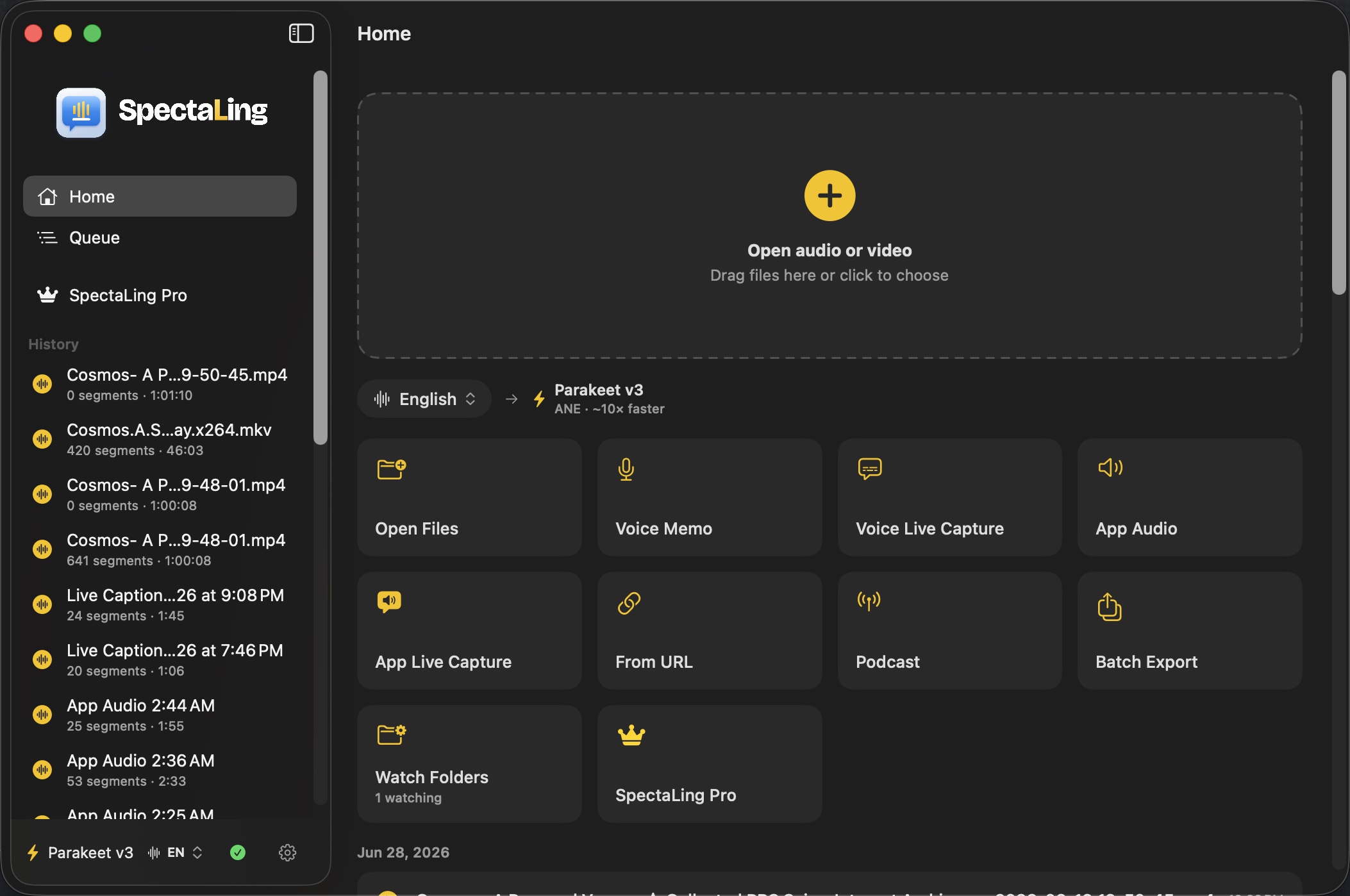Click the lightning bolt beside Parakeet v3 header
This screenshot has width=1350, height=896.
click(x=539, y=399)
